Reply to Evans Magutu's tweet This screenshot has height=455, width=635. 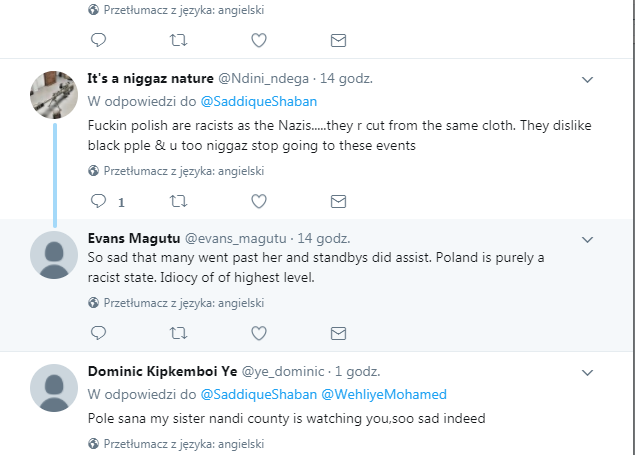coord(98,332)
